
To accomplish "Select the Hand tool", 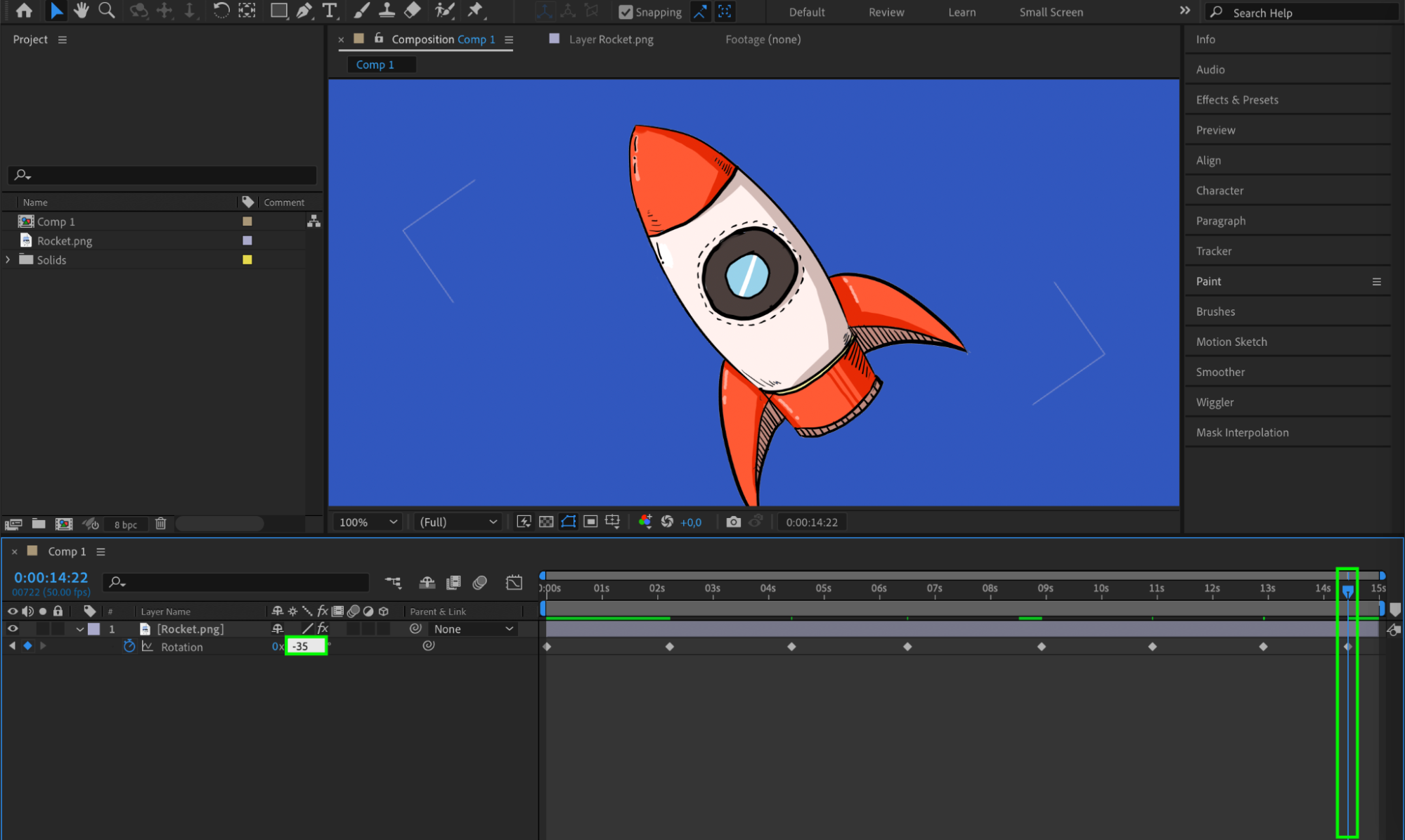I will click(82, 11).
